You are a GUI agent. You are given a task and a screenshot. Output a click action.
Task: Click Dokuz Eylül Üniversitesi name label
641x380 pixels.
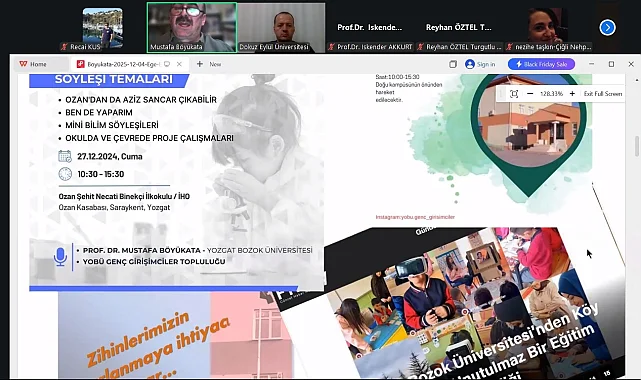(274, 47)
